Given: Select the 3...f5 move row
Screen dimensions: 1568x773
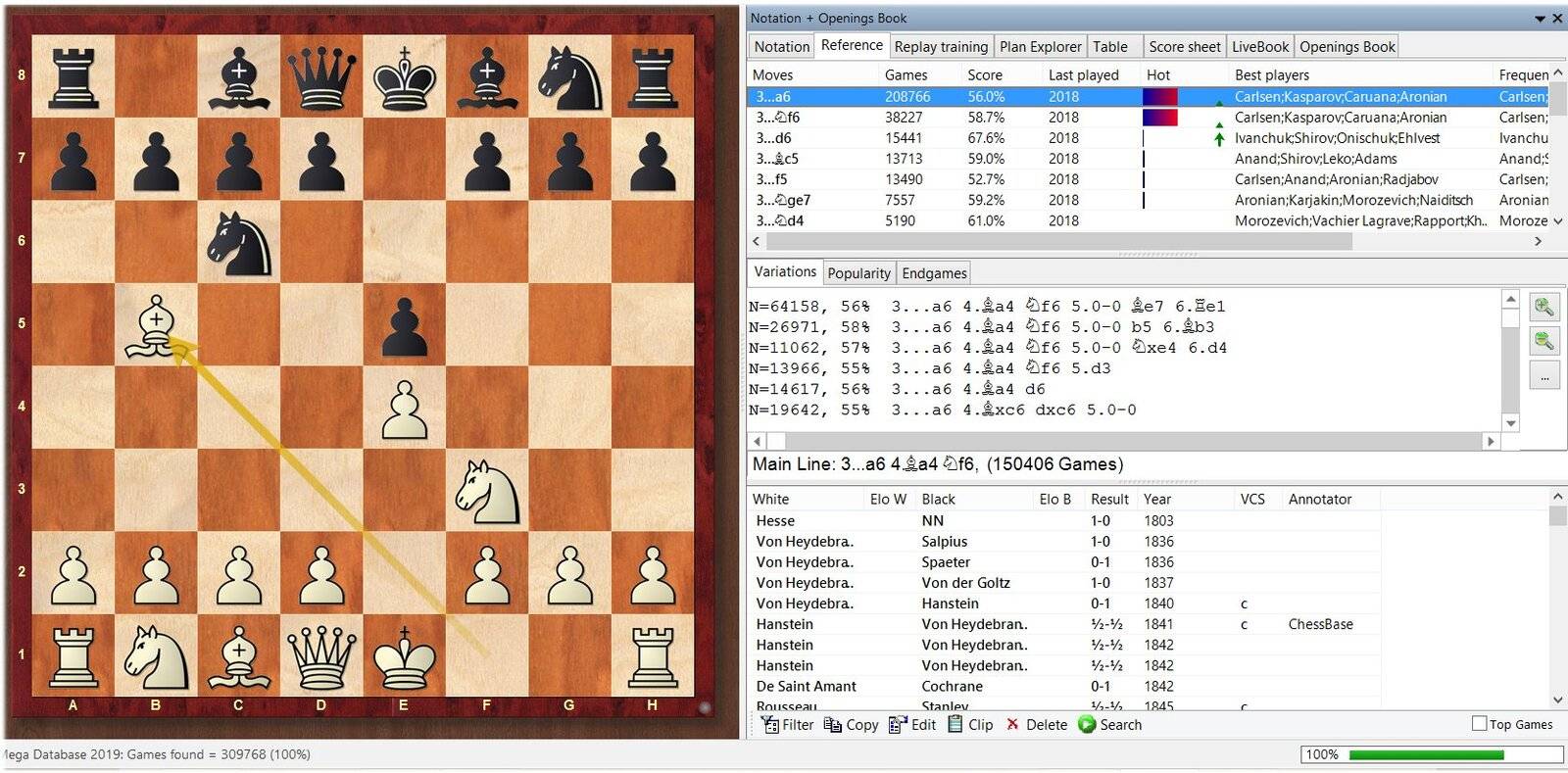Looking at the screenshot, I should [1150, 179].
